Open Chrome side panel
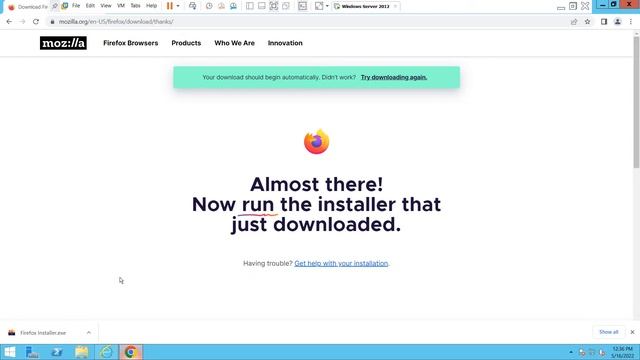The height and width of the screenshot is (360, 640). (604, 22)
